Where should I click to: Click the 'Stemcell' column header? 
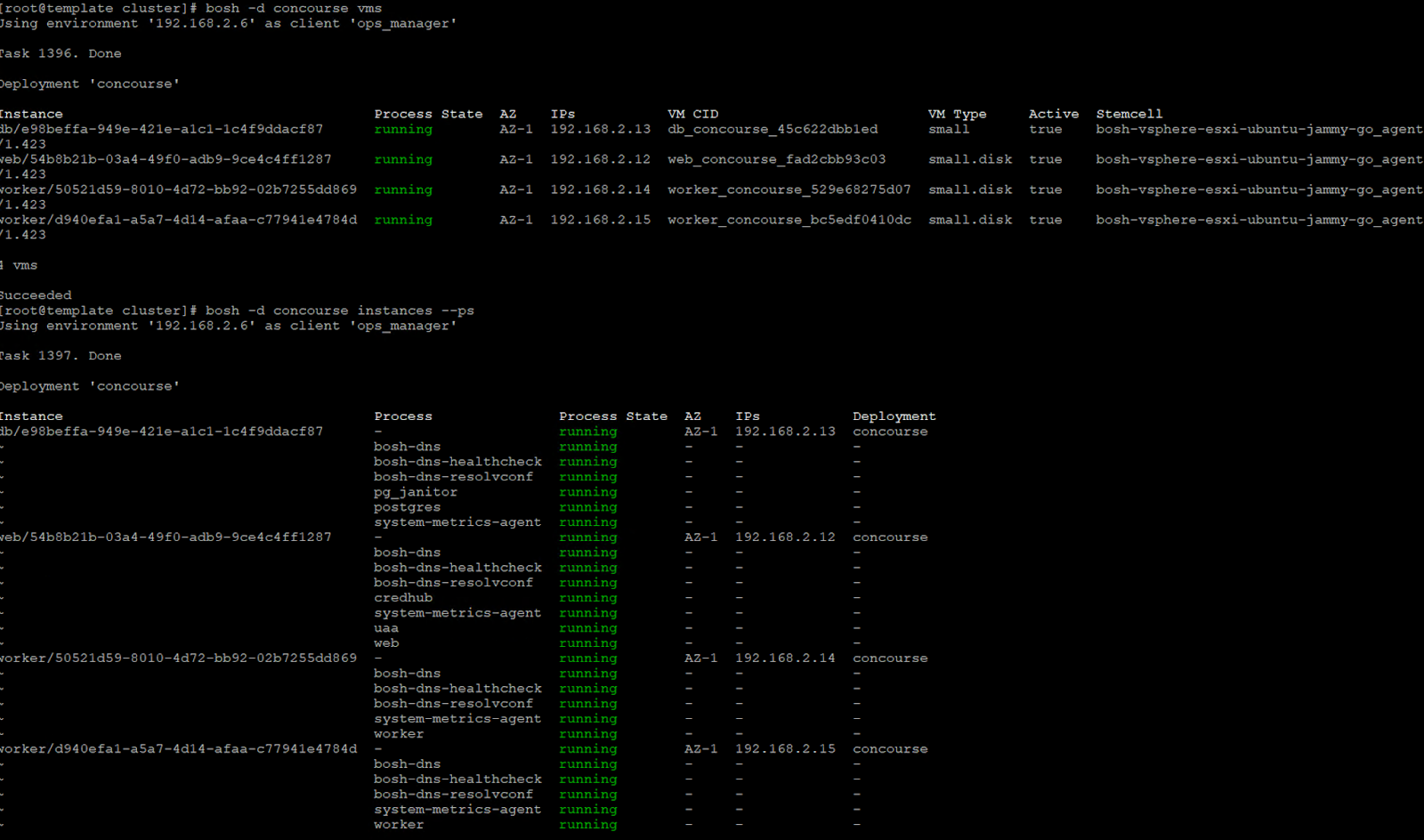1129,114
